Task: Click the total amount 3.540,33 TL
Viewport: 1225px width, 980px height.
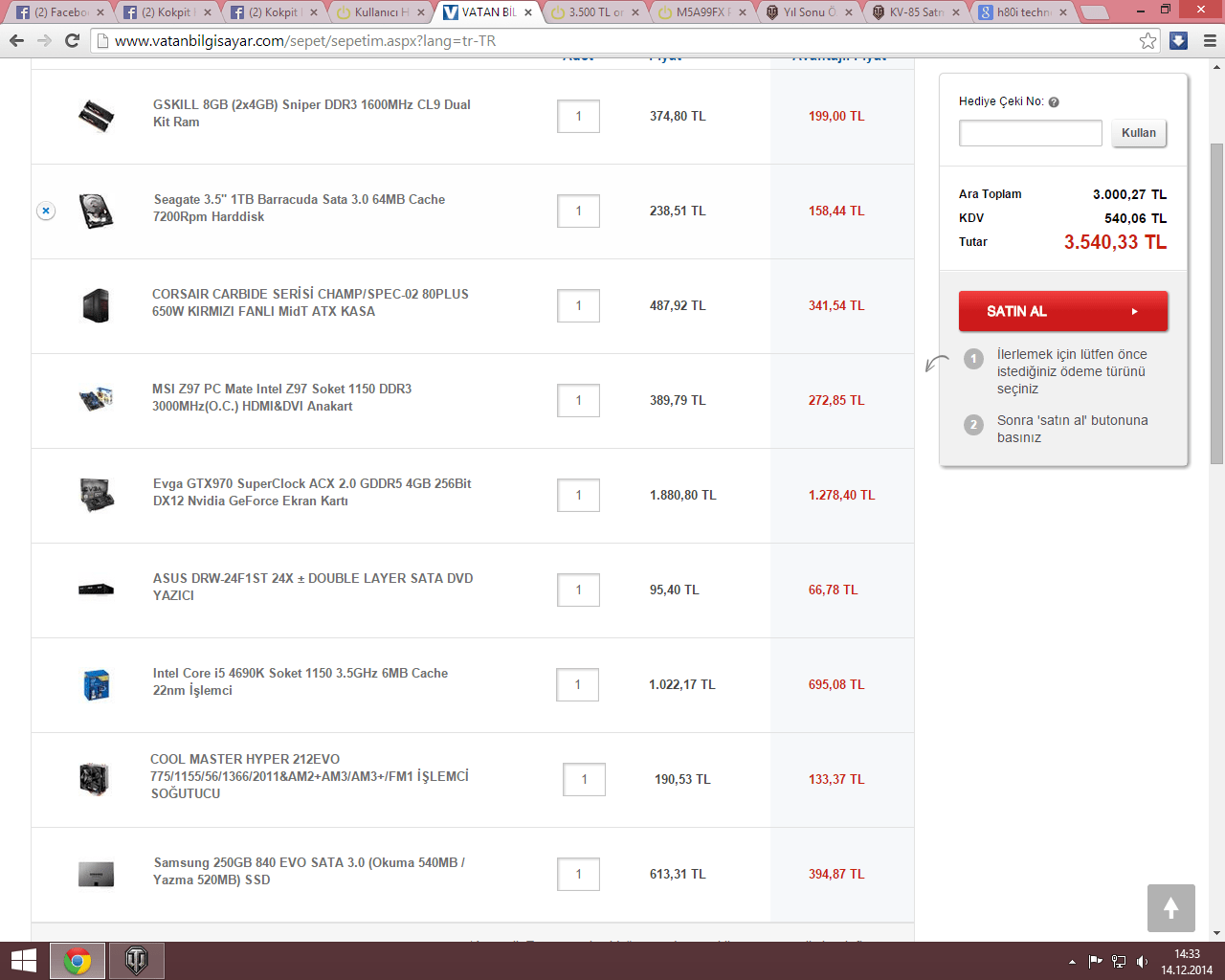Action: (x=1115, y=242)
